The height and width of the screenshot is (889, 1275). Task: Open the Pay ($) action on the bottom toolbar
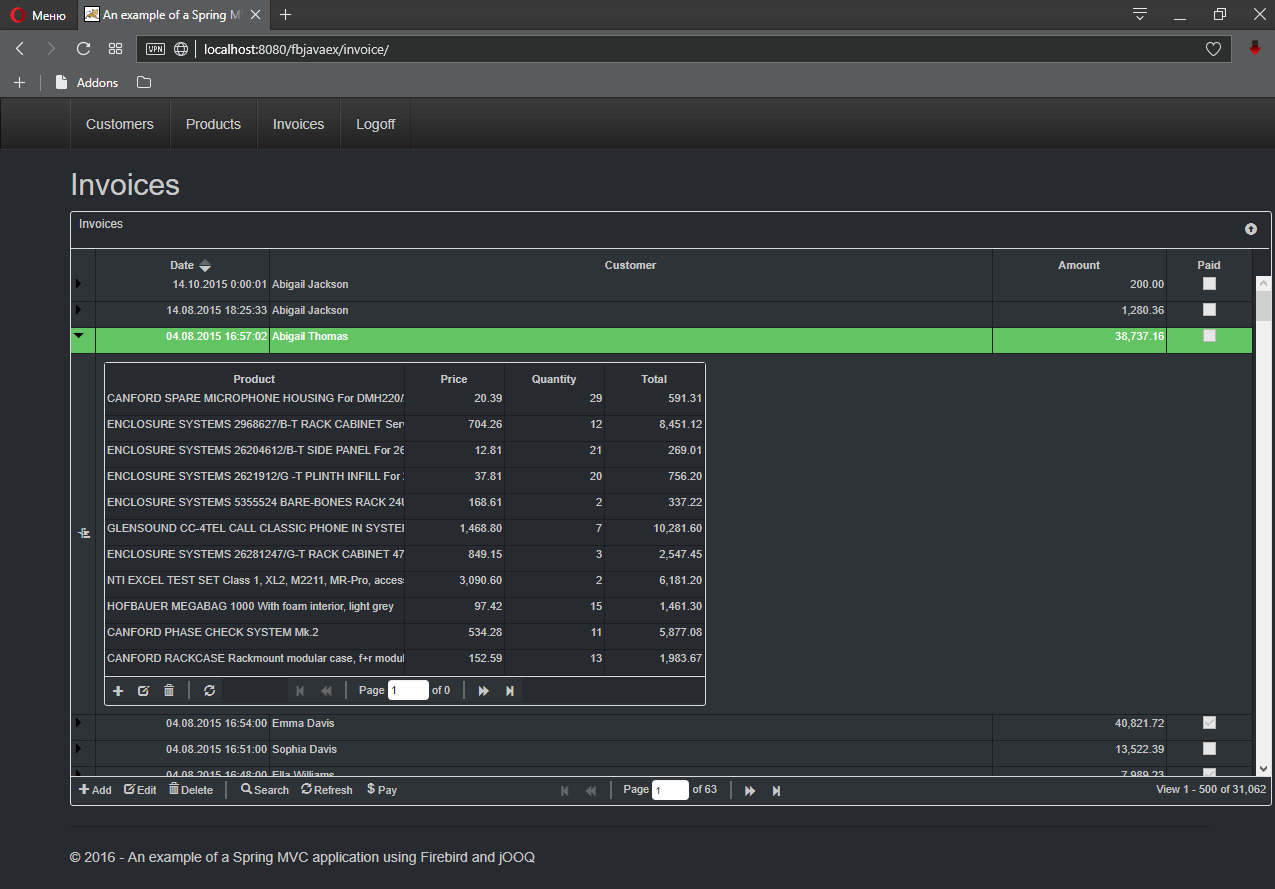tap(381, 789)
